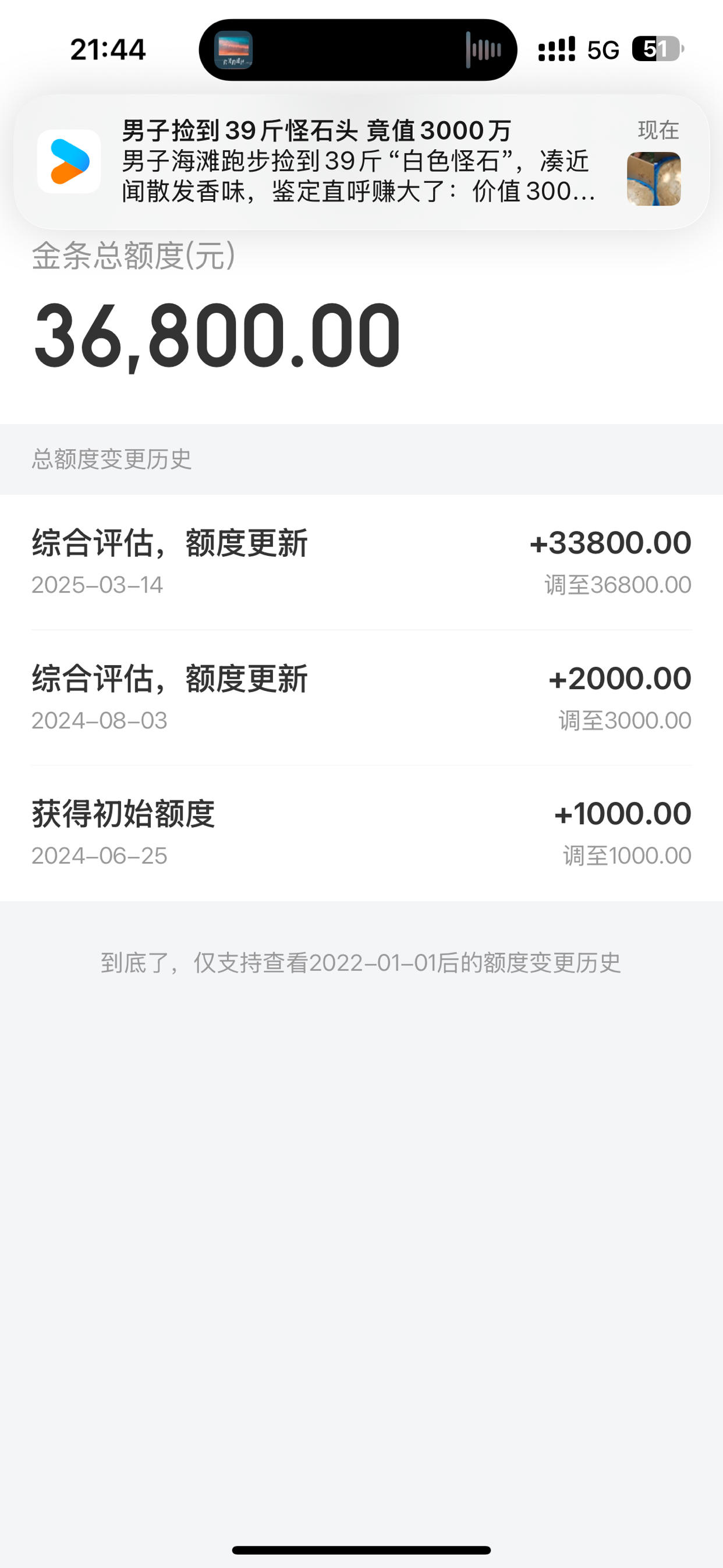Open the 获得初始额度 record
The image size is (723, 1568).
pos(361,834)
